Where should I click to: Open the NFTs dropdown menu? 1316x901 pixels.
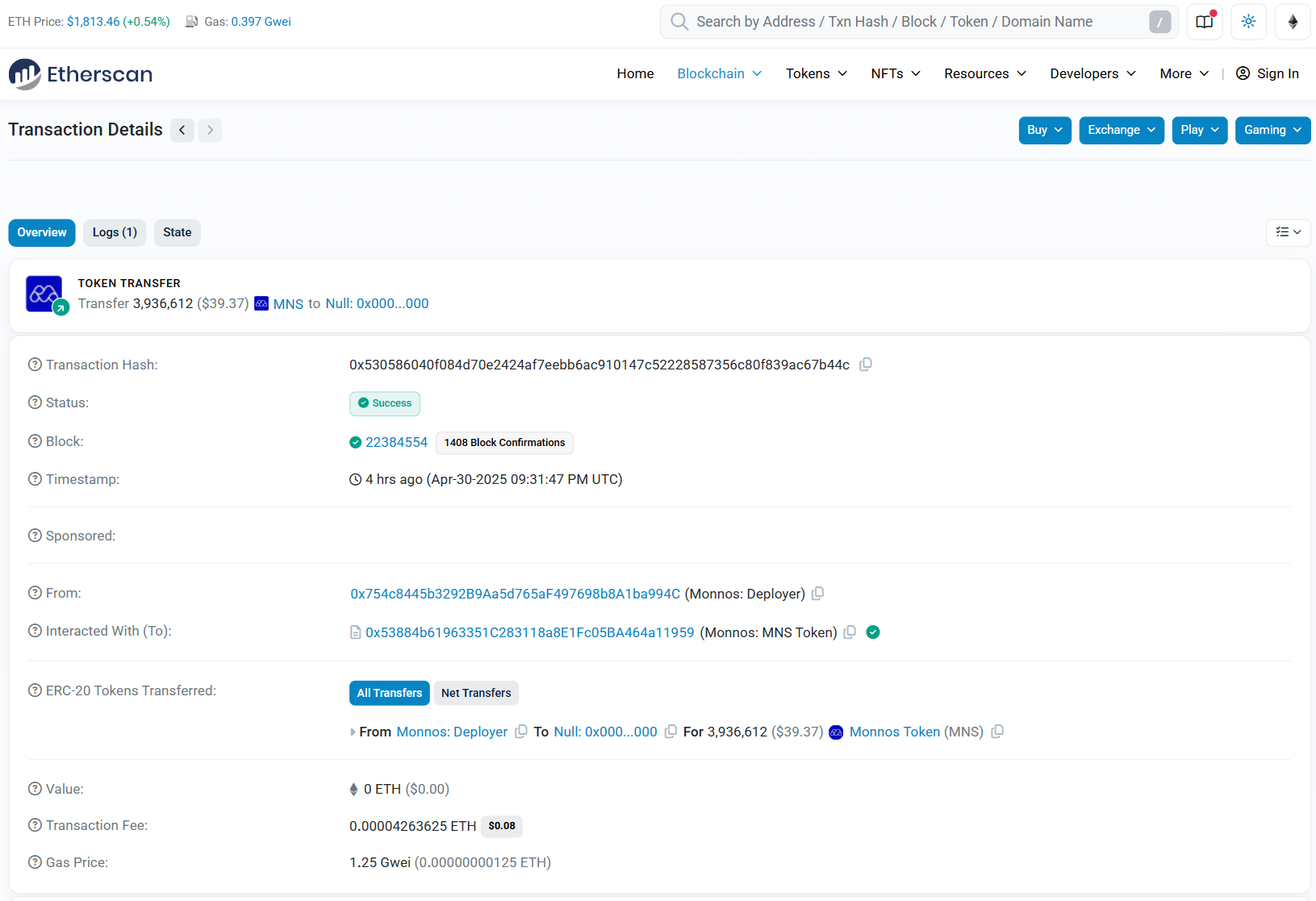[896, 73]
